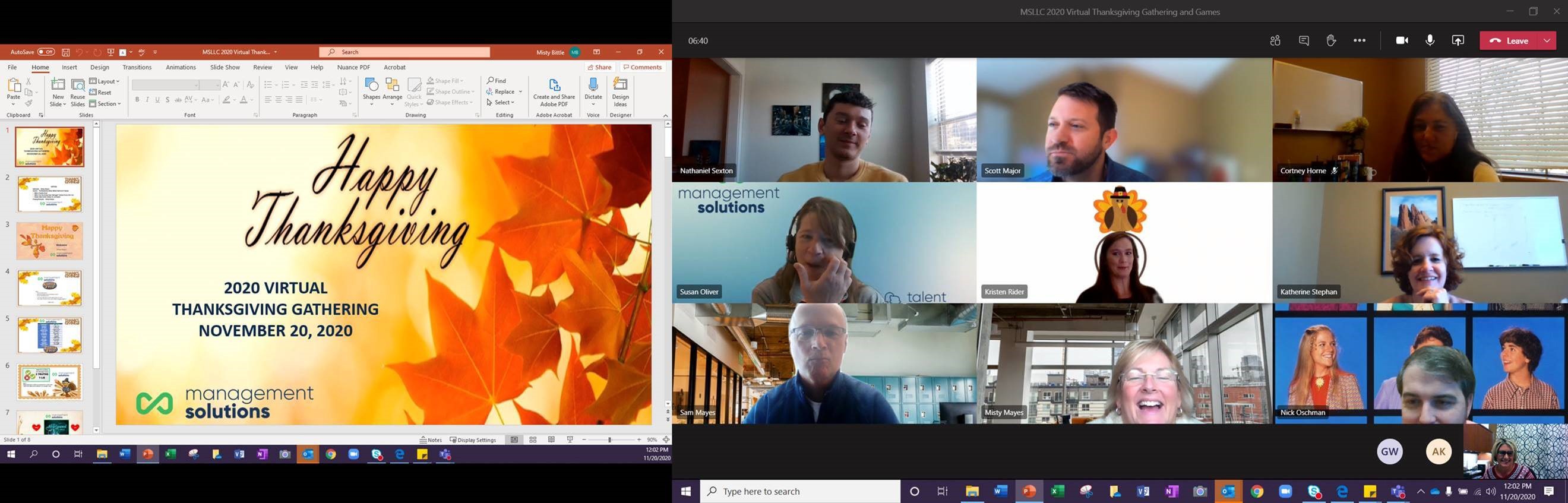Open Display Settings in status bar
The width and height of the screenshot is (1568, 503).
point(473,439)
